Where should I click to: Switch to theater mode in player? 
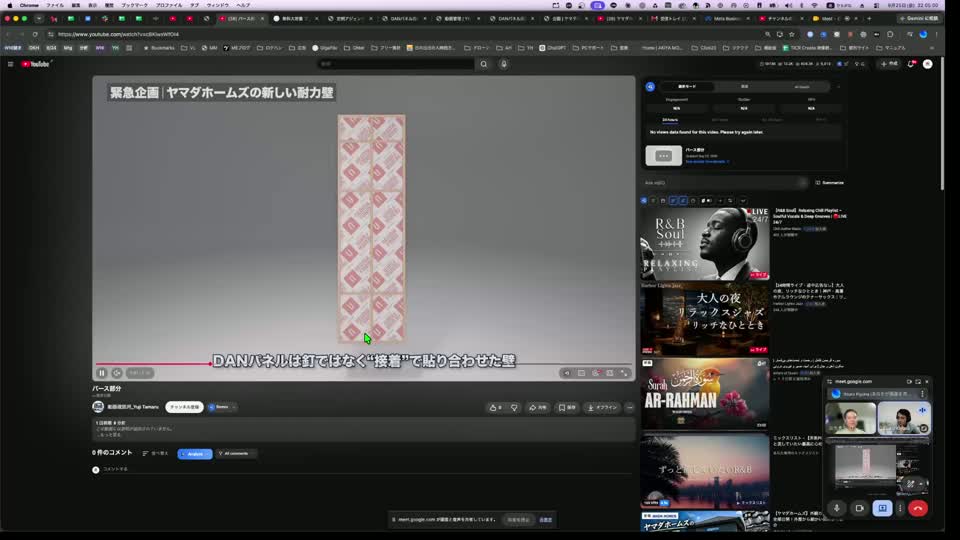coord(610,373)
